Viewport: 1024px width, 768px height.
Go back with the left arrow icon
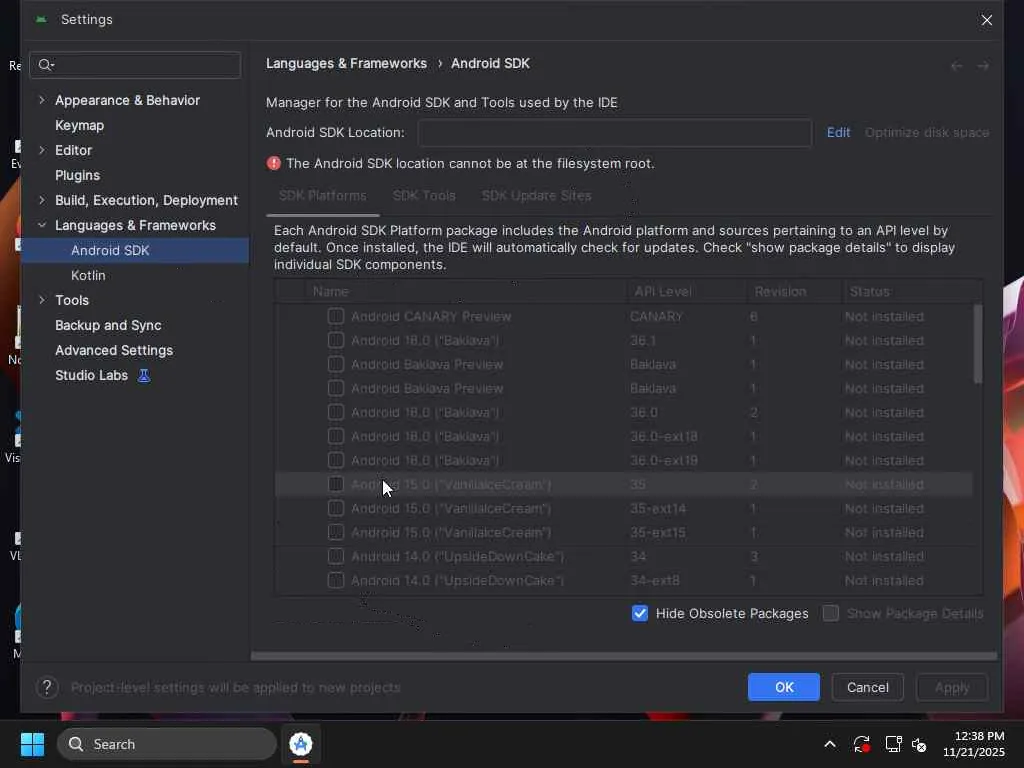point(956,65)
